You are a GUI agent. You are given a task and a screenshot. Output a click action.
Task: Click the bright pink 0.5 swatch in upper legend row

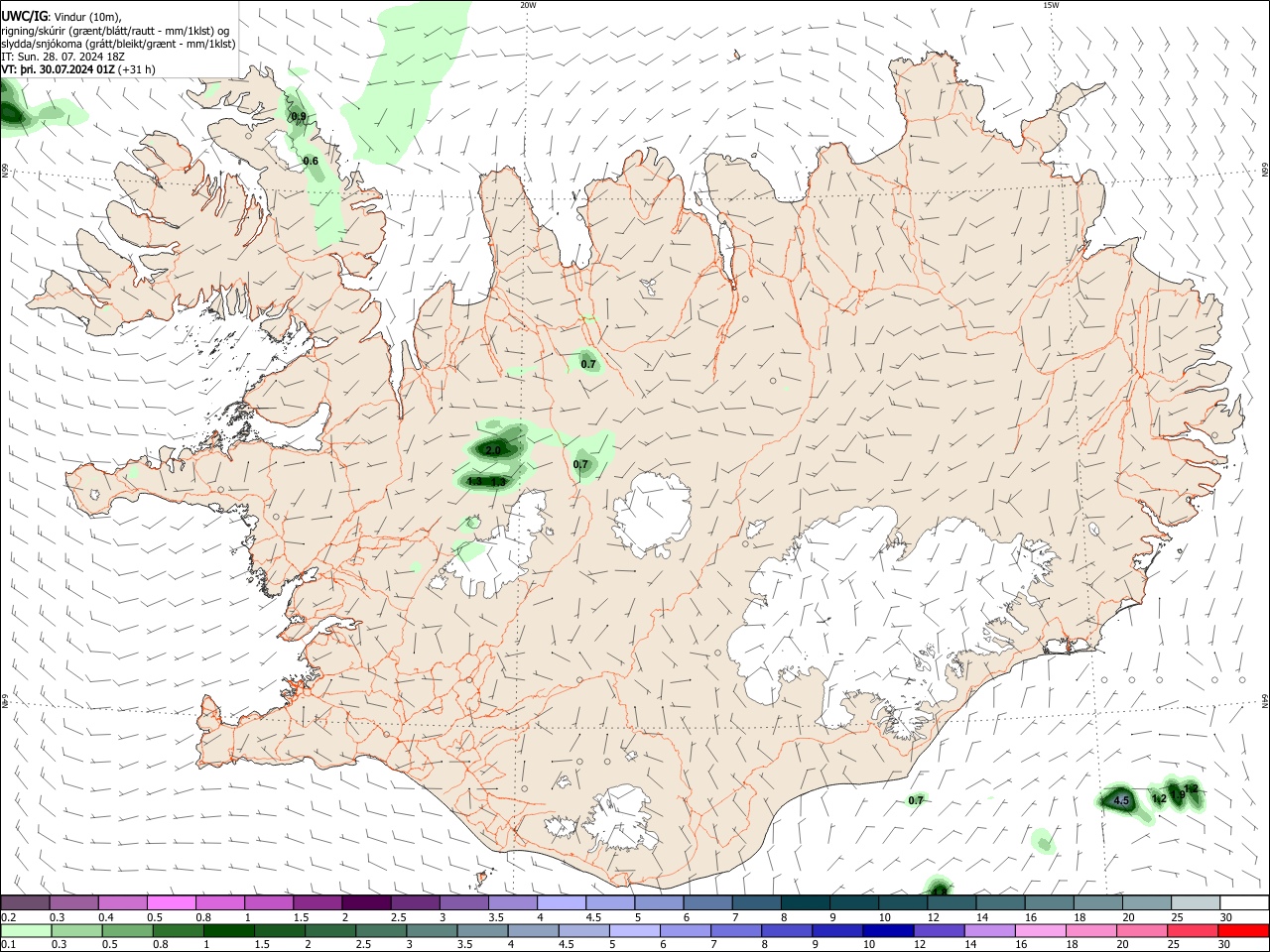click(172, 903)
